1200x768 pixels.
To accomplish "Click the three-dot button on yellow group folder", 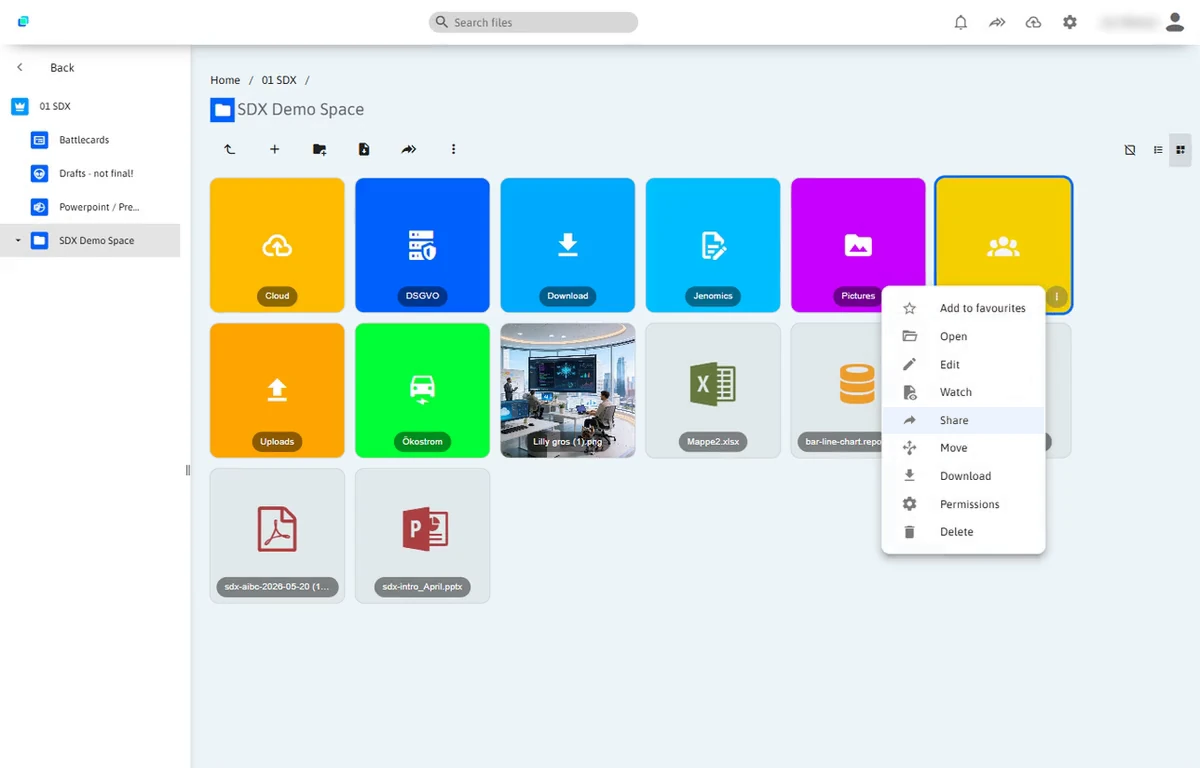I will [x=1056, y=297].
